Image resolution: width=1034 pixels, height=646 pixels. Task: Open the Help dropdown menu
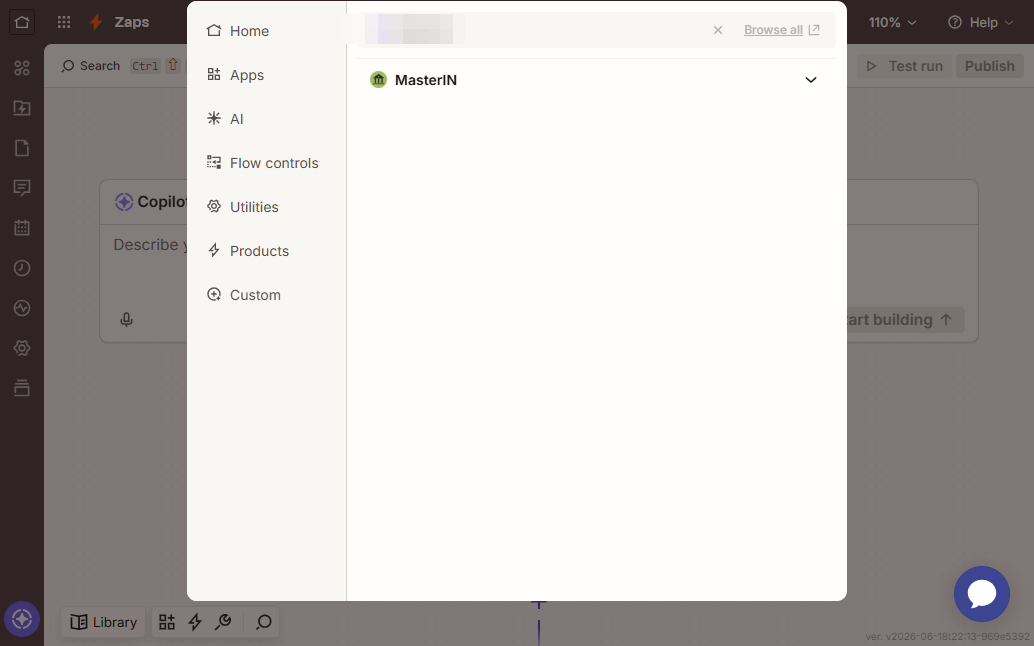tap(980, 22)
